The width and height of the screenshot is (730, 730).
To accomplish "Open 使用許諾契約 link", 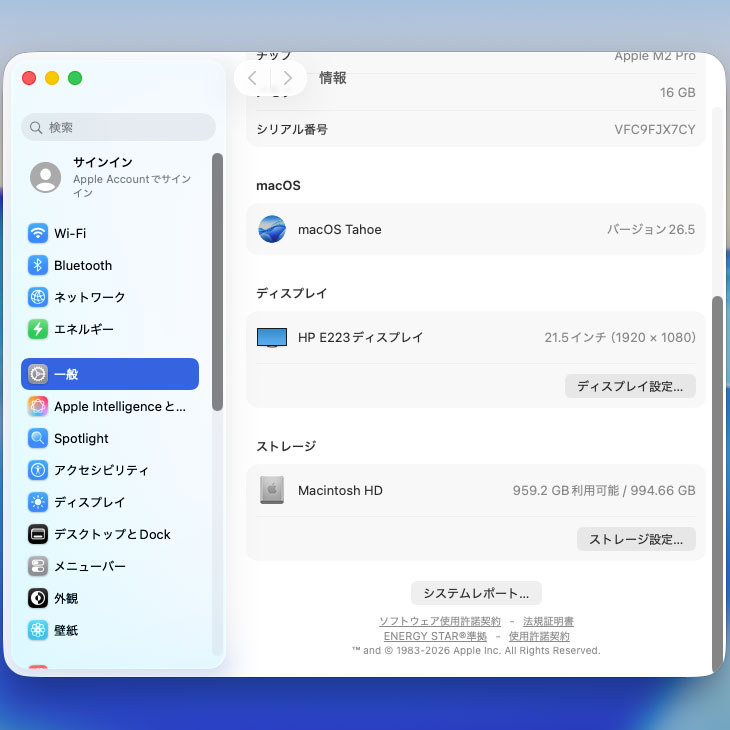I will pos(539,636).
